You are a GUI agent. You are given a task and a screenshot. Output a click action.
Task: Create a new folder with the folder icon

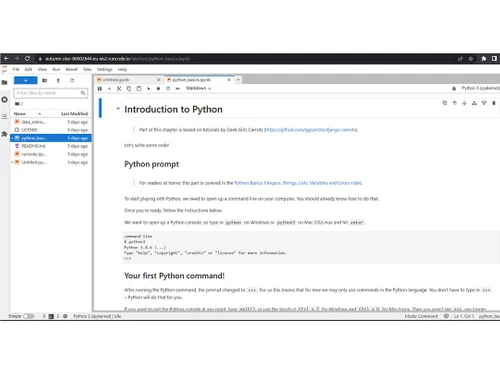pos(44,80)
